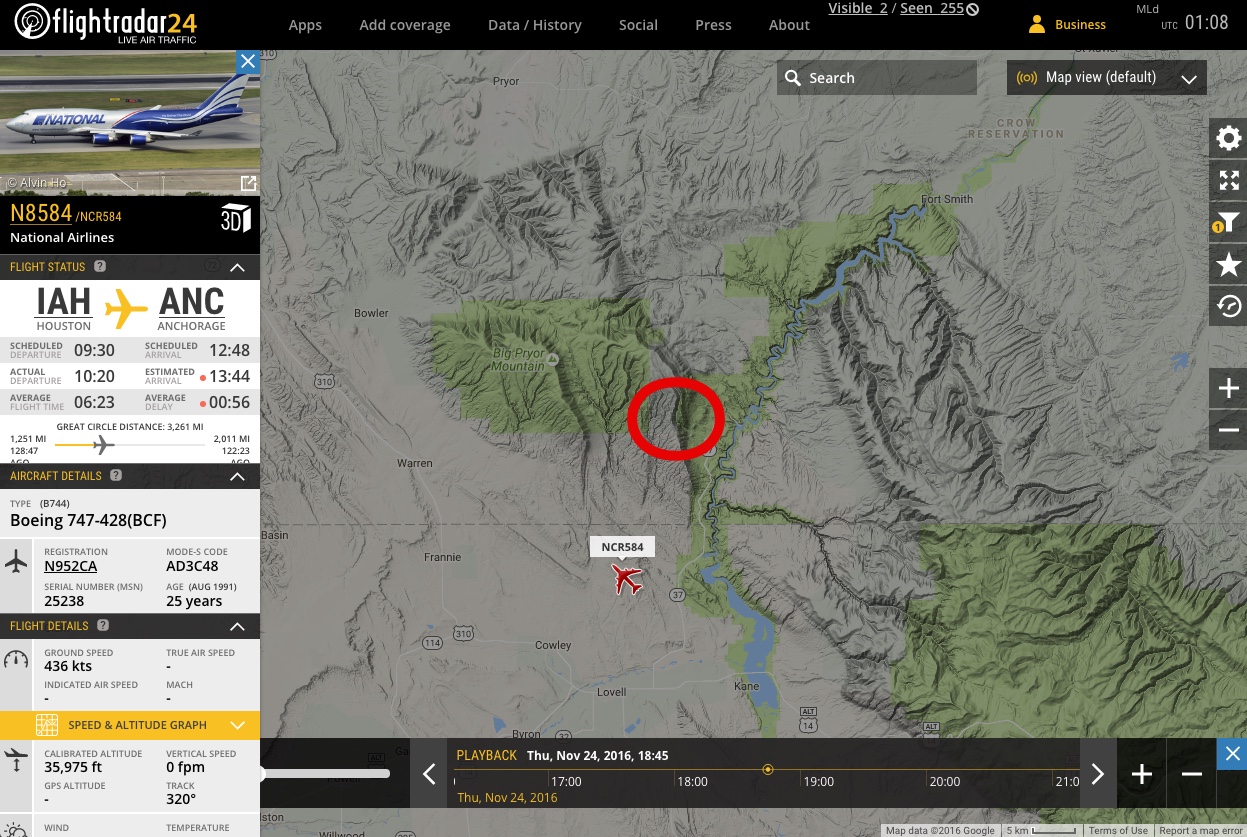Click the playback history clock icon
1247x837 pixels.
1228,307
